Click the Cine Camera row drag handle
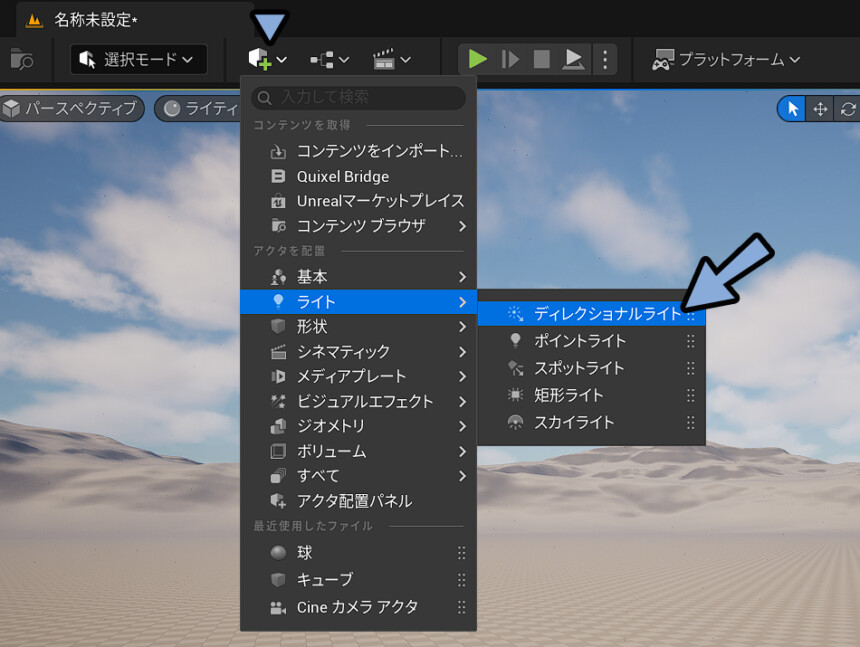 pyautogui.click(x=462, y=607)
